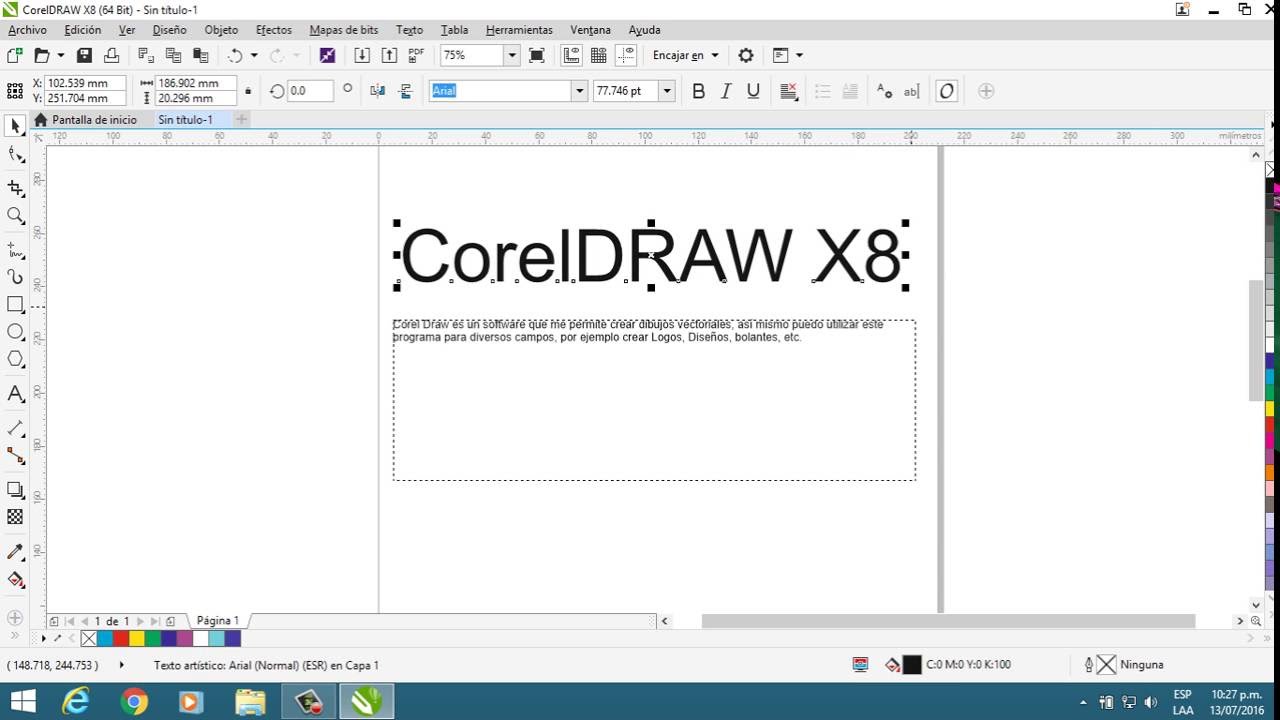Open the Undo history dropdown arrow

coord(254,55)
